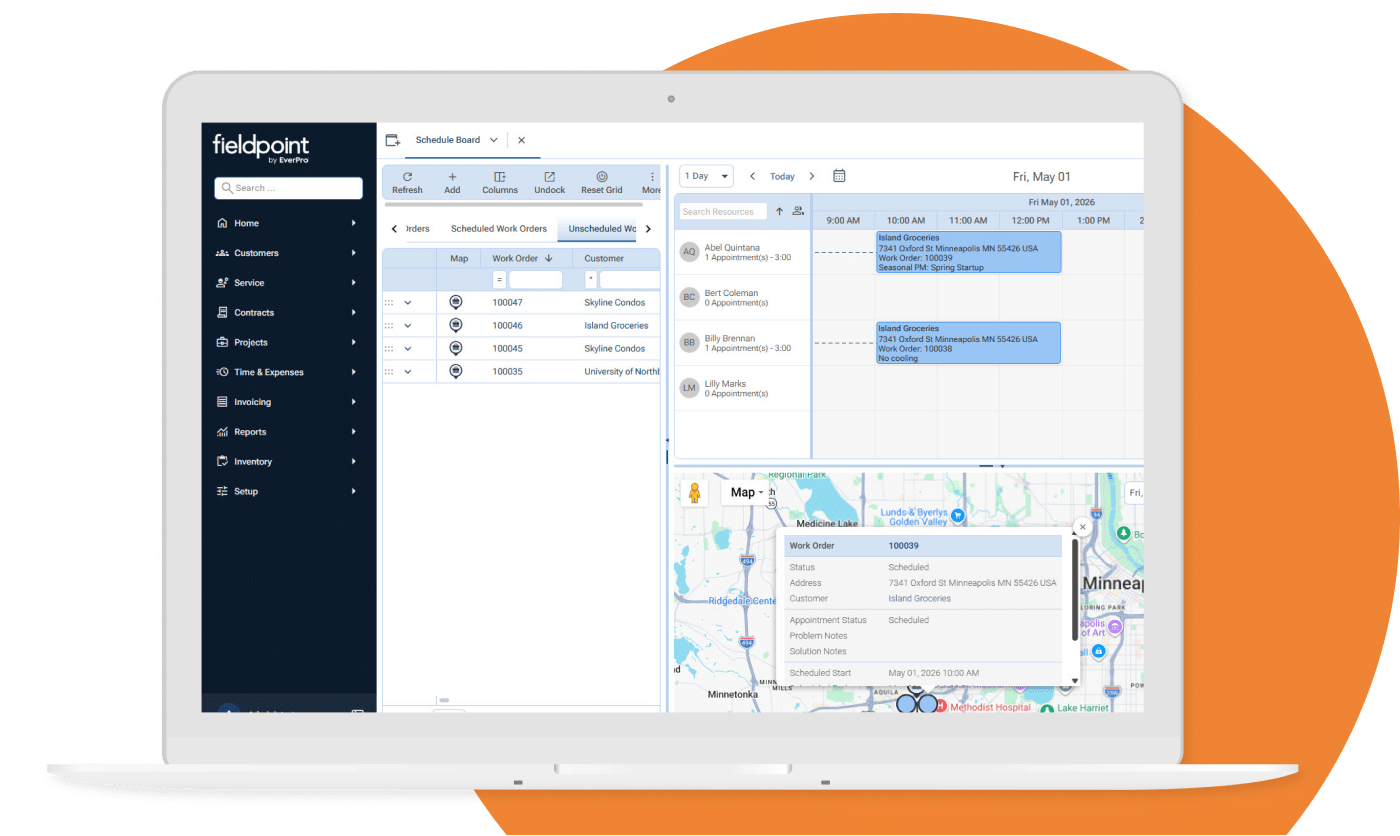This screenshot has width=1400, height=836.
Task: Open the Home menu
Action: coord(288,223)
